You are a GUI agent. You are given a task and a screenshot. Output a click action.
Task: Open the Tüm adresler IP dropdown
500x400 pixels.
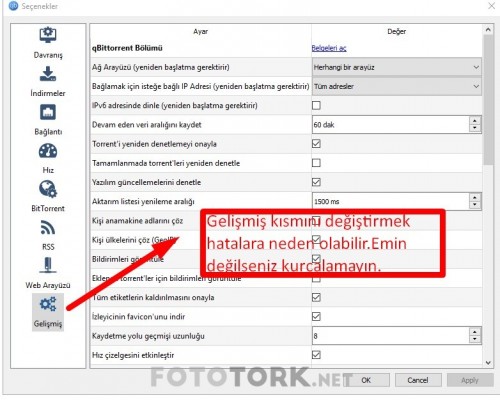click(397, 87)
